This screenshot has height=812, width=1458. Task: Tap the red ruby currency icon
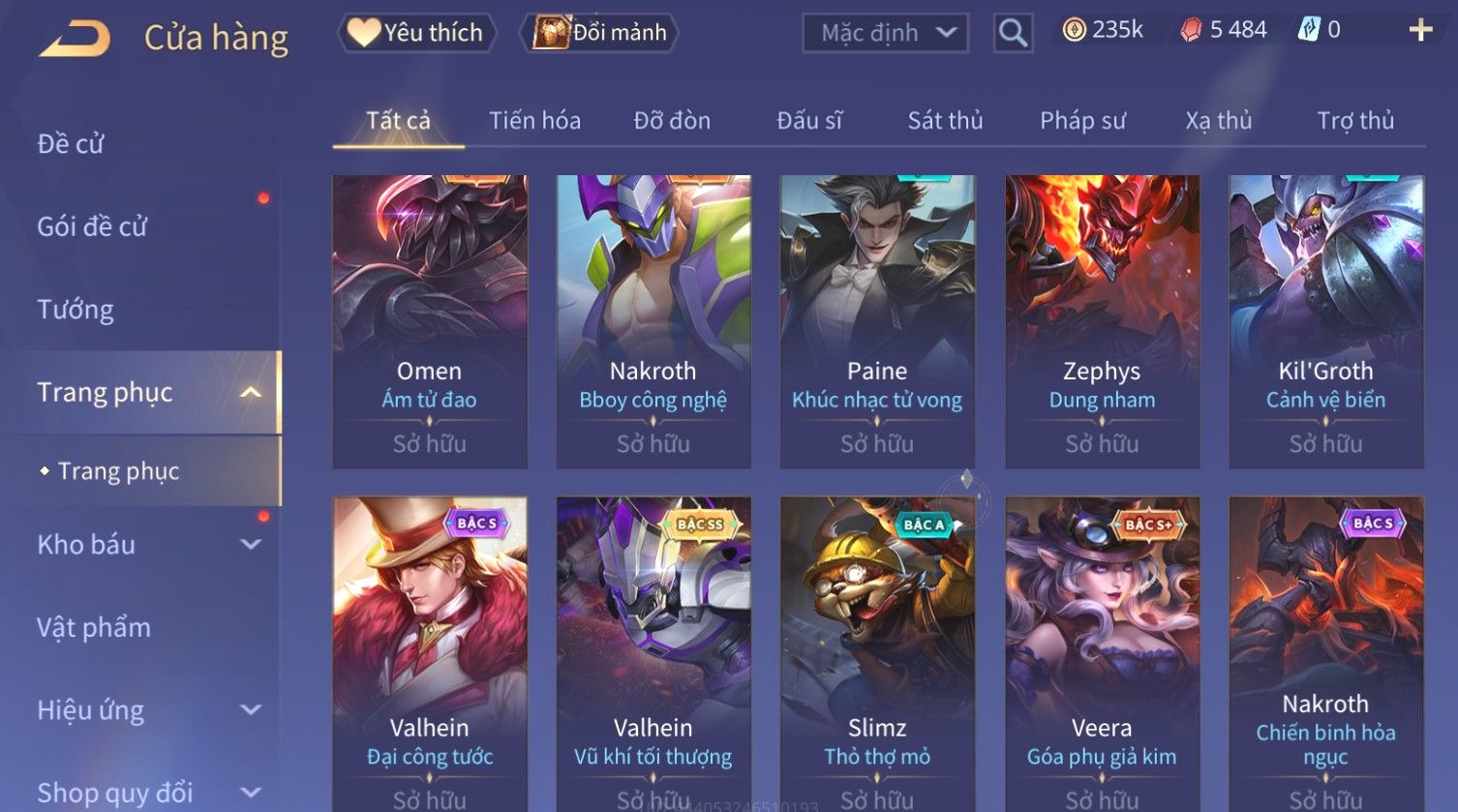pyautogui.click(x=1191, y=31)
